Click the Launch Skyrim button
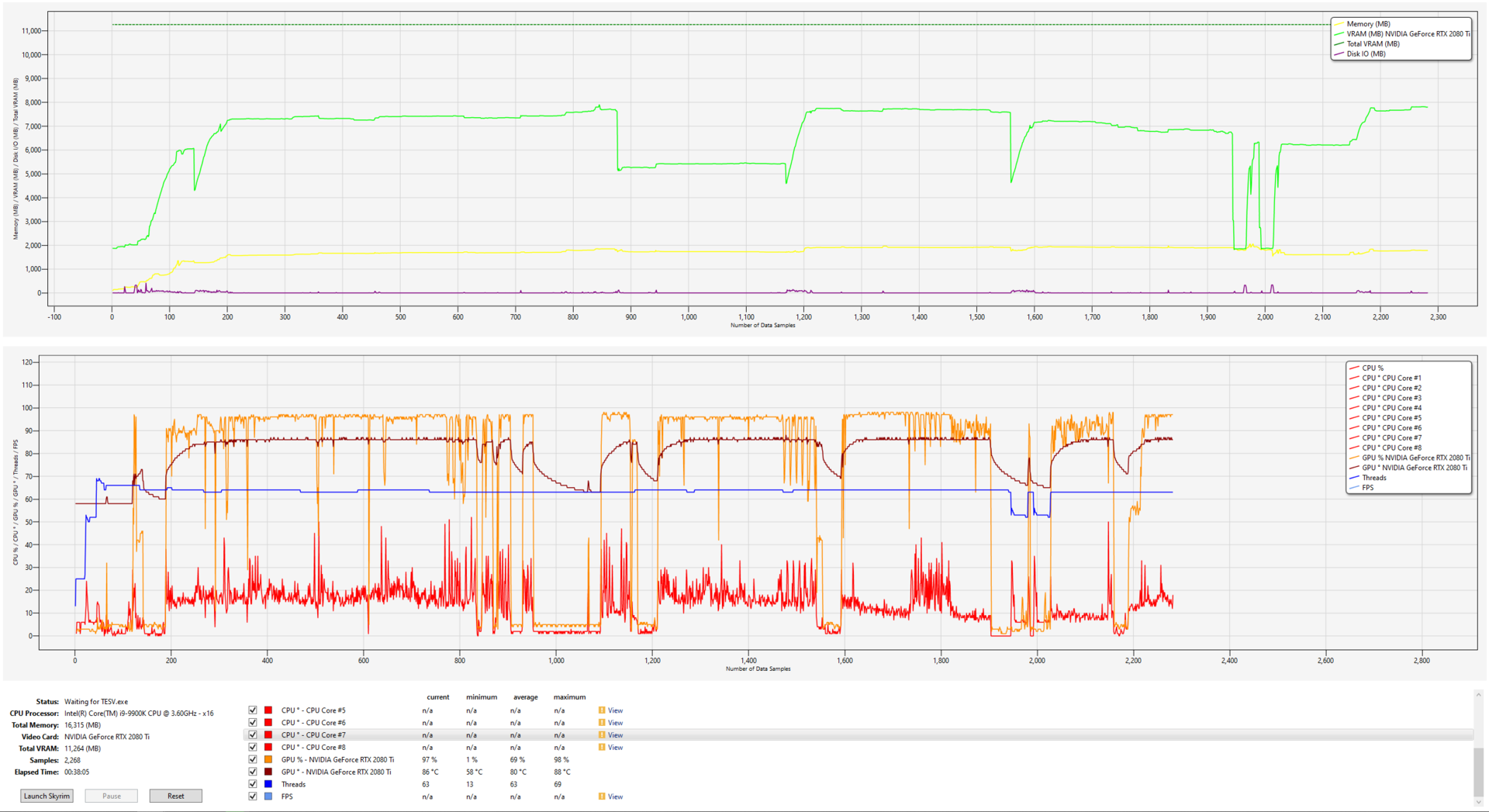Viewport: 1489px width, 812px height. tap(47, 796)
